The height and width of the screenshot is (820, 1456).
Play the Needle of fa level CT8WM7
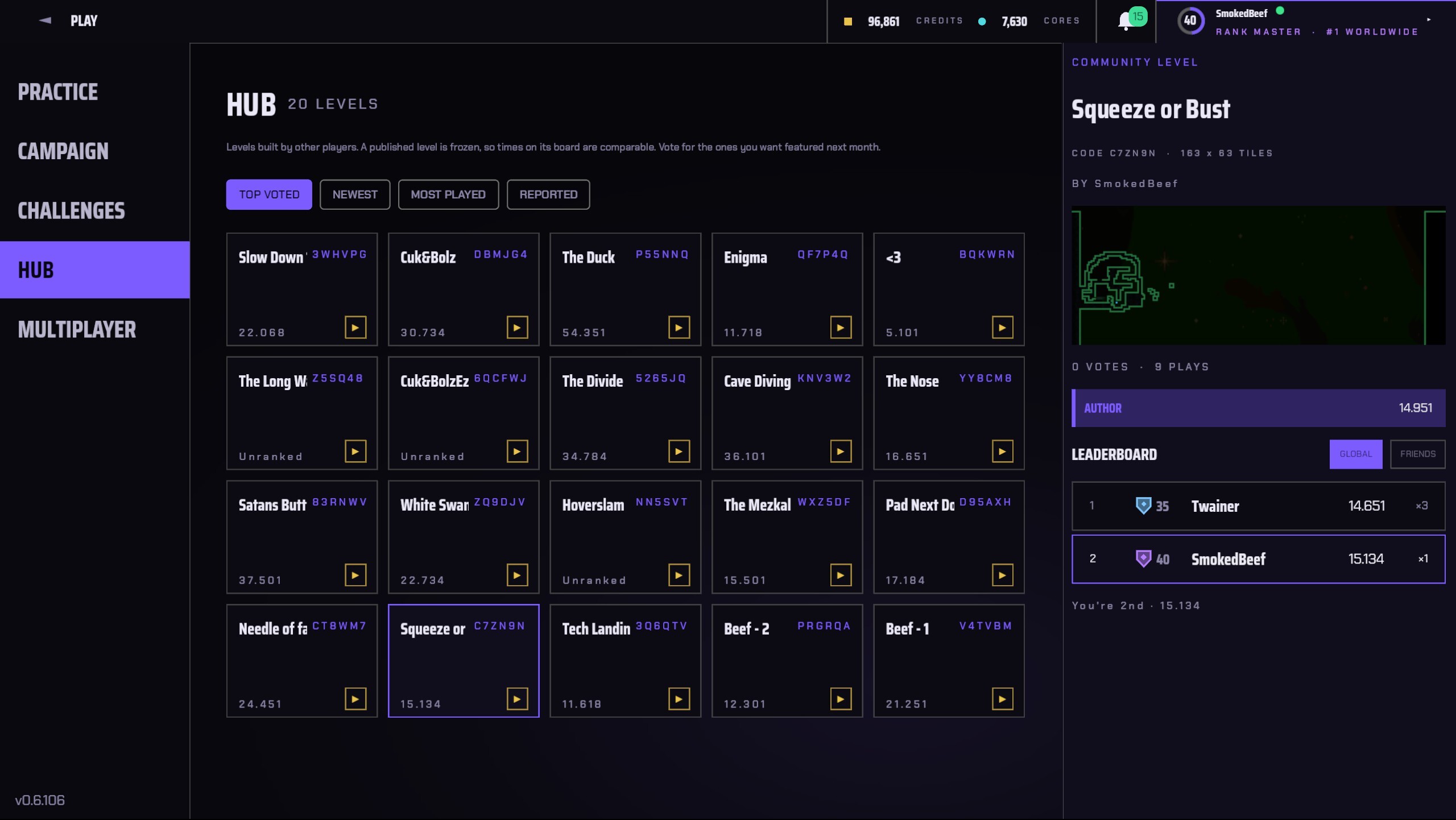(x=355, y=699)
